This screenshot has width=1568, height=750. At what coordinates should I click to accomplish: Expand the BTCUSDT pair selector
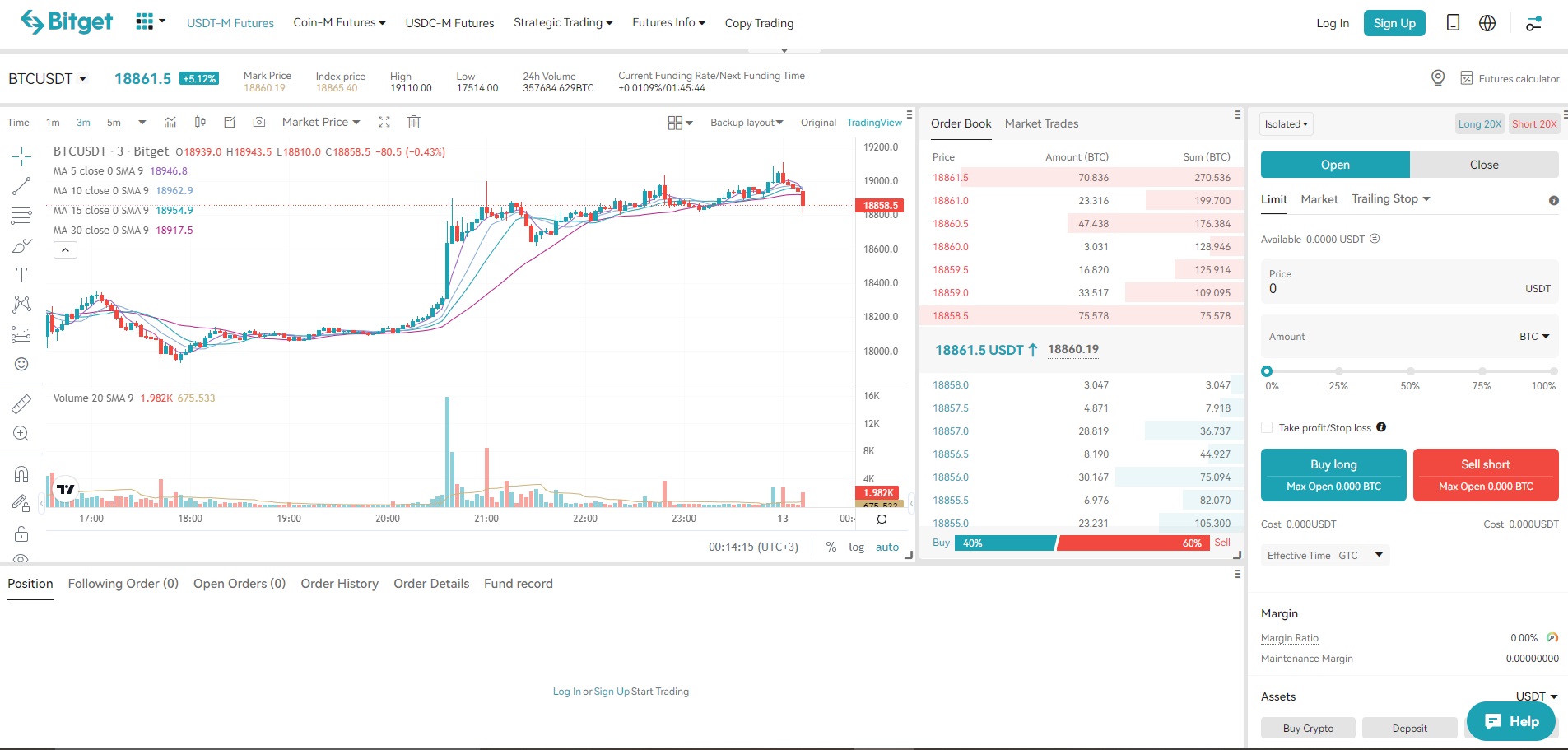tap(47, 78)
